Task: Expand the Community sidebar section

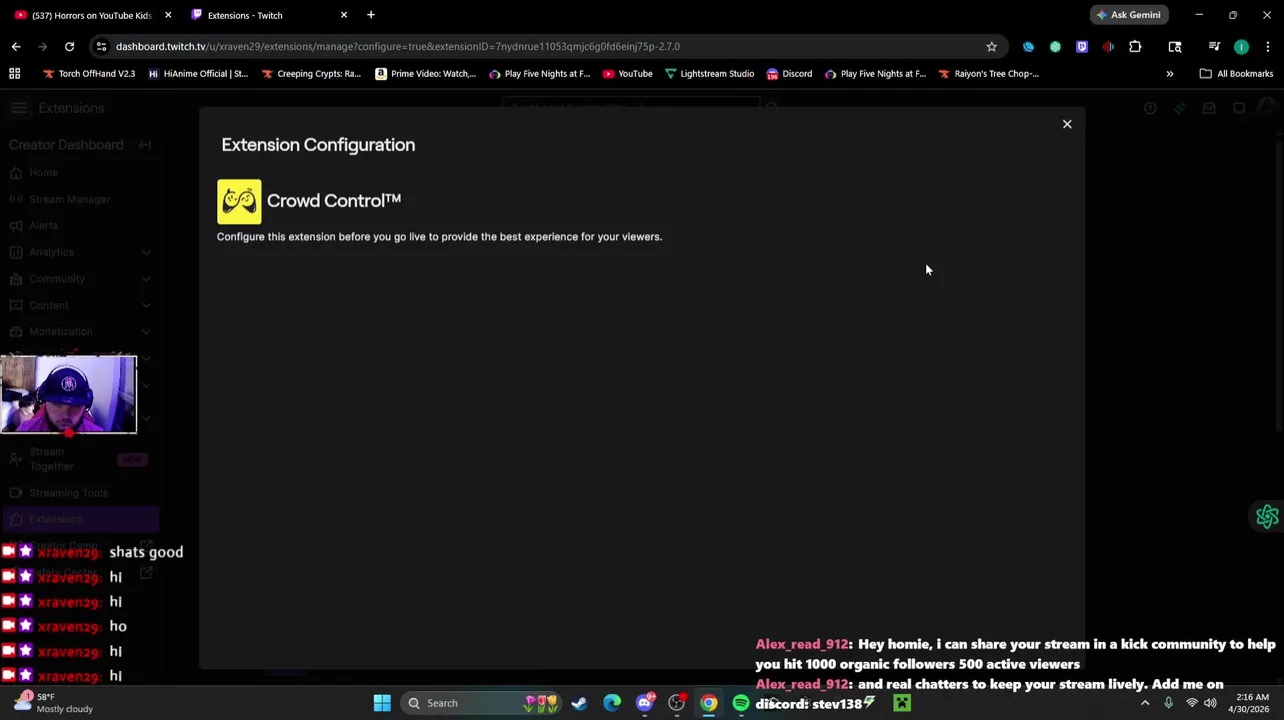Action: pyautogui.click(x=80, y=278)
